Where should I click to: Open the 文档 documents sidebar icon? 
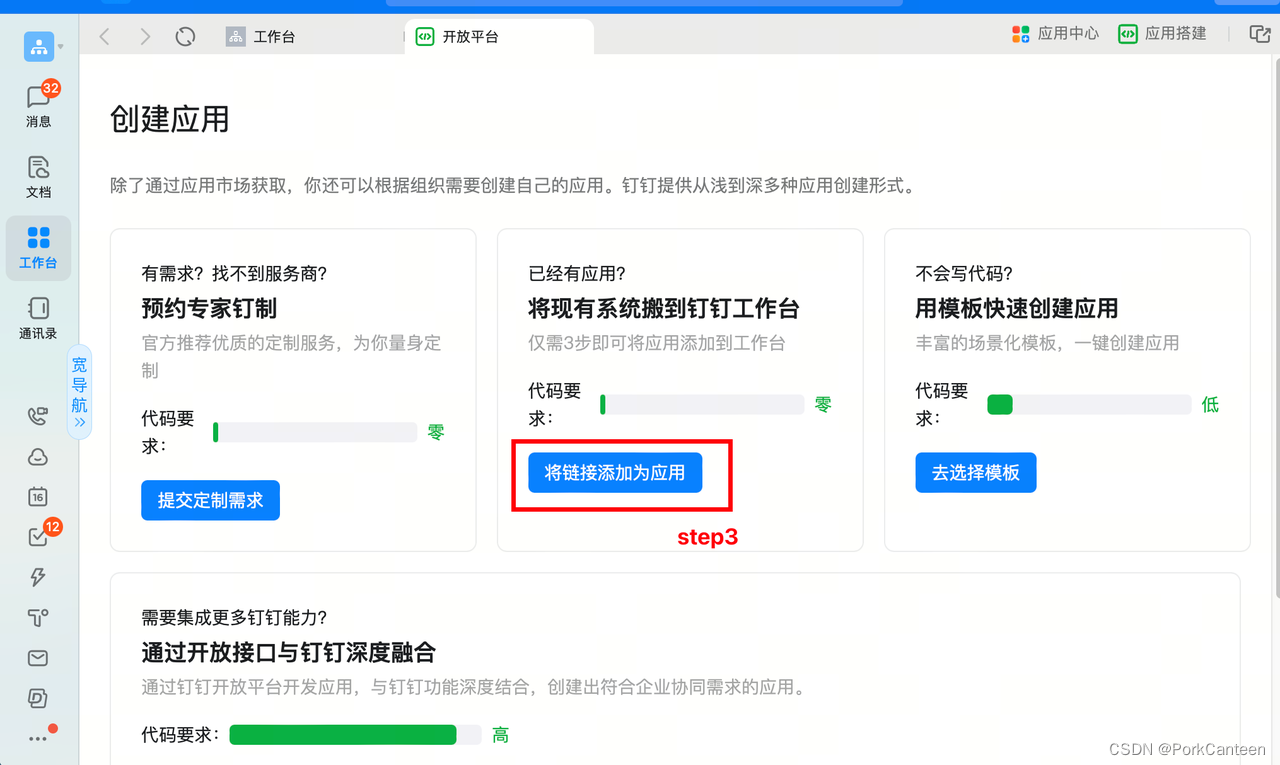point(38,176)
